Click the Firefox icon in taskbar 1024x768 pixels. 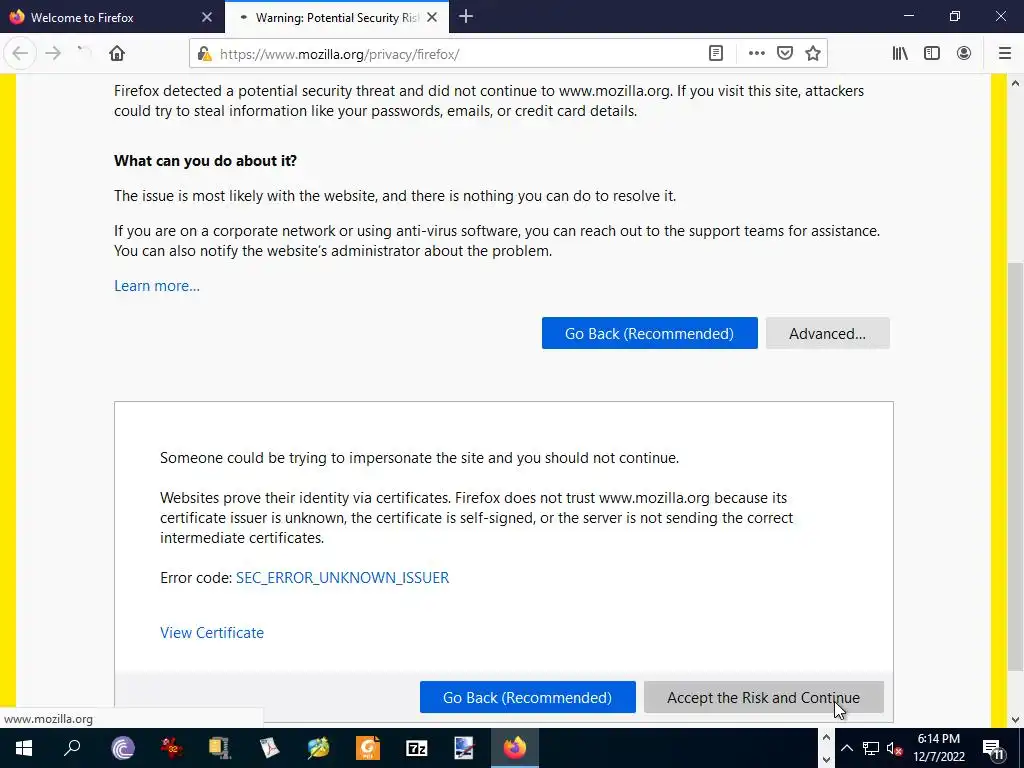pyautogui.click(x=515, y=748)
